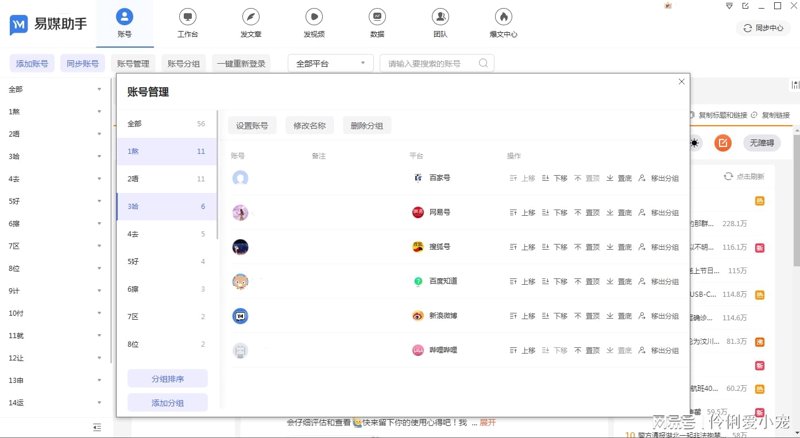Move the 百家号 account down with 下移

click(x=555, y=178)
